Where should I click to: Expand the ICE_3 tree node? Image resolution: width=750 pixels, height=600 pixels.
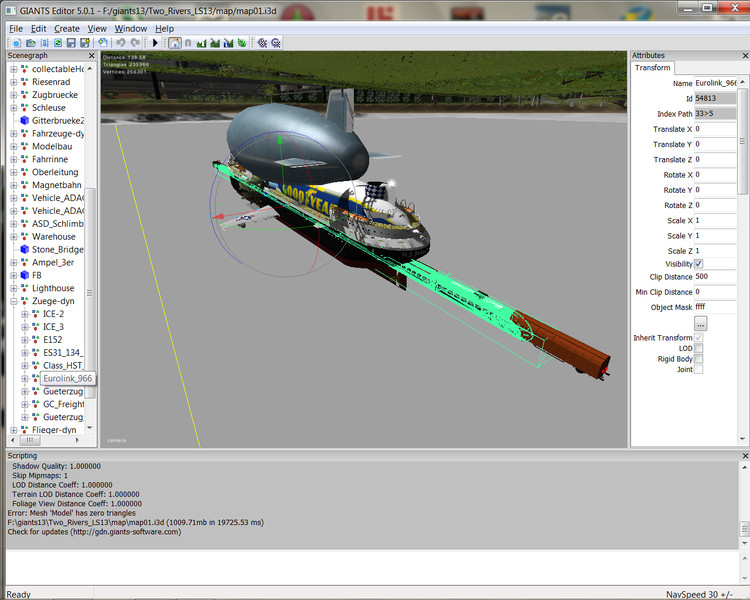click(24, 327)
